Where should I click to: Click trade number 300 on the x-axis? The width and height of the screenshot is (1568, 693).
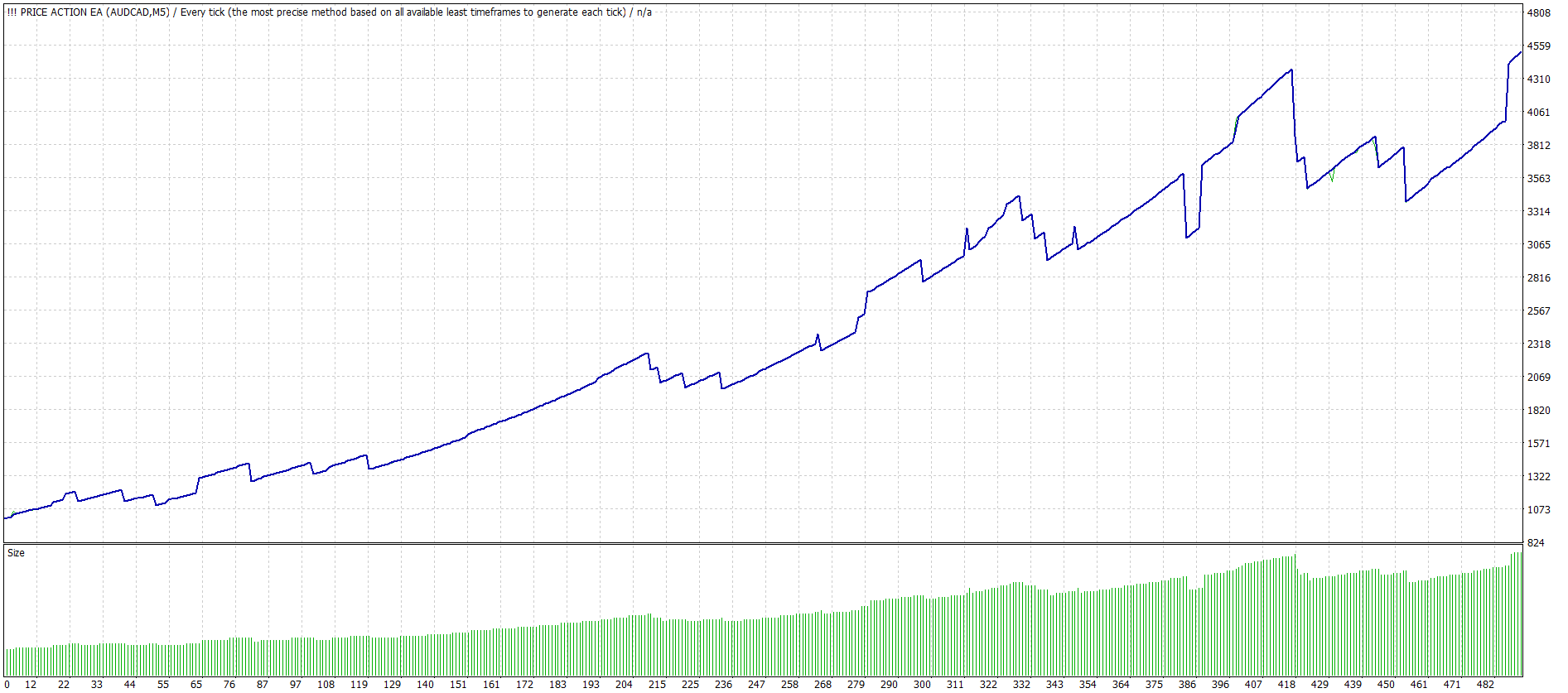coord(922,685)
